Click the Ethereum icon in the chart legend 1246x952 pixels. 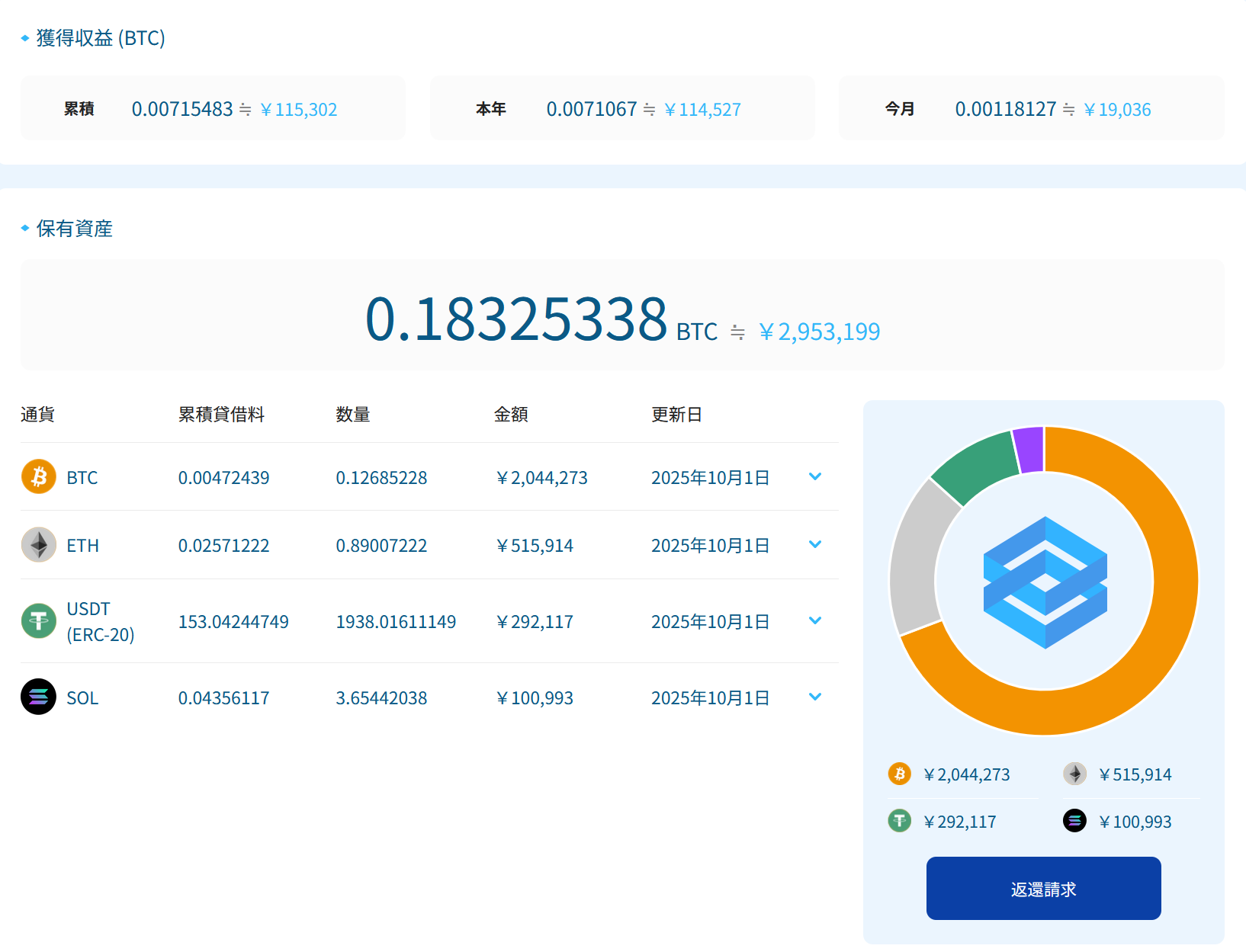1075,774
